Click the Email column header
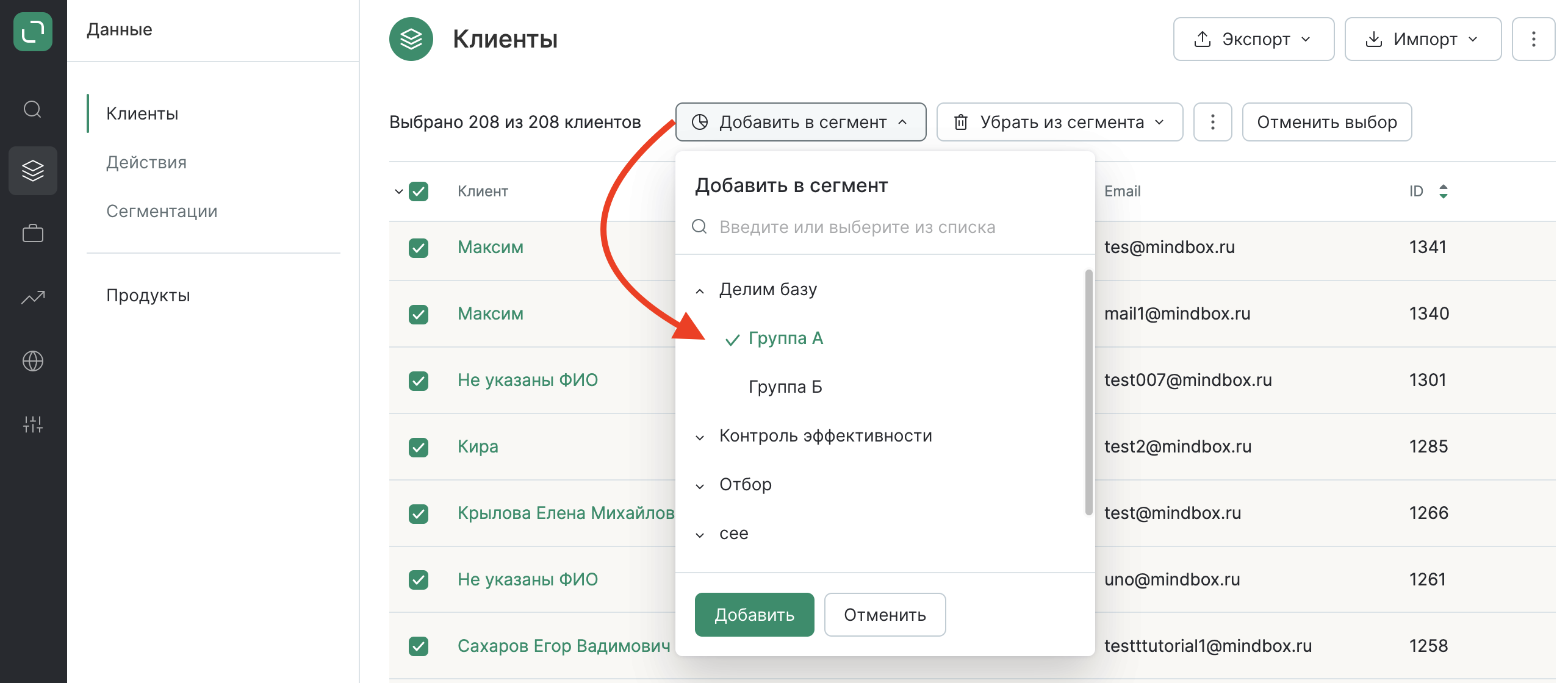The height and width of the screenshot is (683, 1568). coord(1122,191)
